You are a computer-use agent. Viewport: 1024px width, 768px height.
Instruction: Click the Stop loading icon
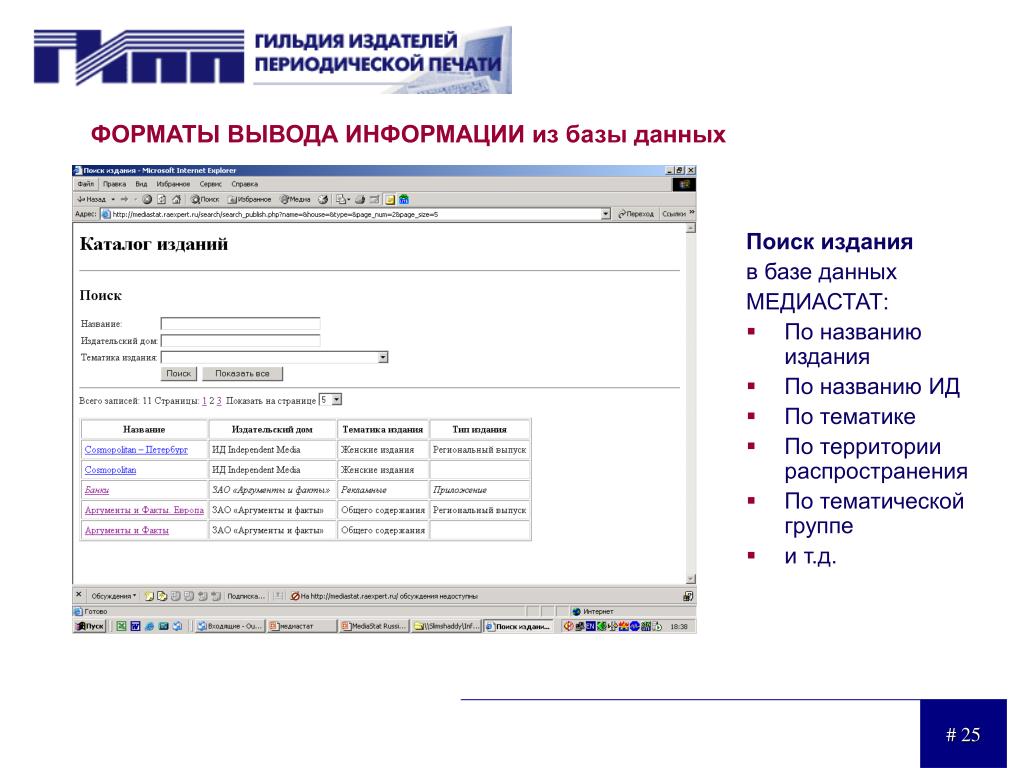(147, 199)
